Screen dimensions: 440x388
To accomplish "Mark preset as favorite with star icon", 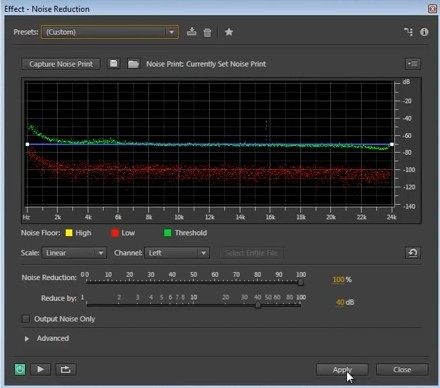I will (229, 32).
